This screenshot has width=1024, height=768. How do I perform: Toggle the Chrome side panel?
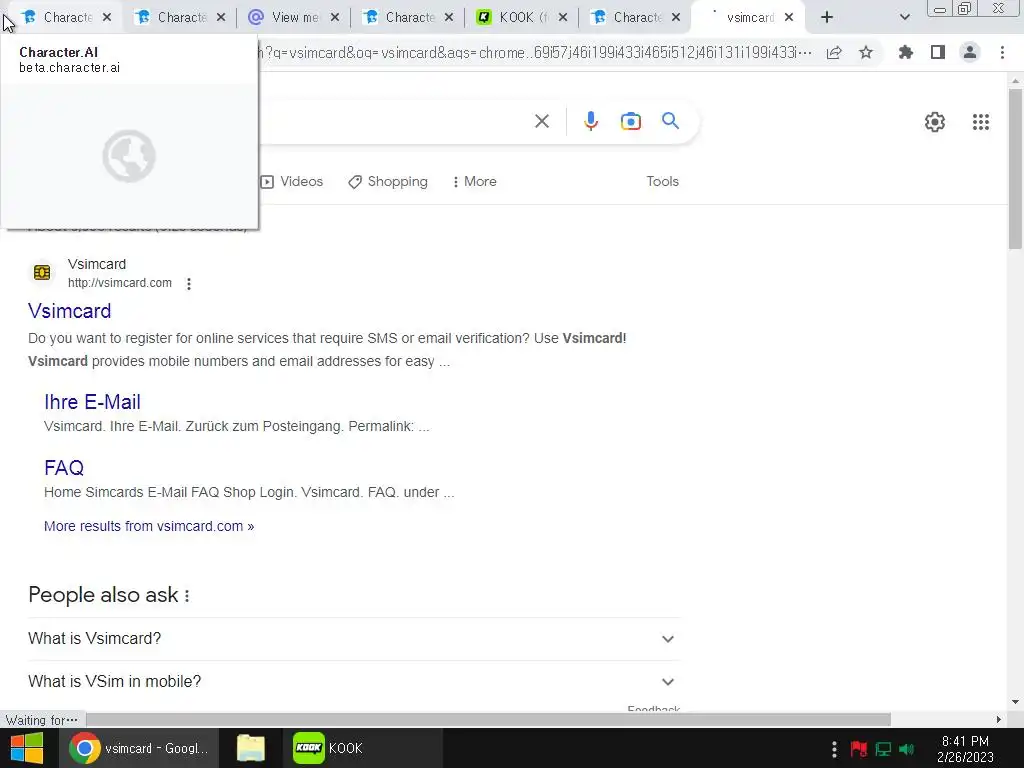938,52
